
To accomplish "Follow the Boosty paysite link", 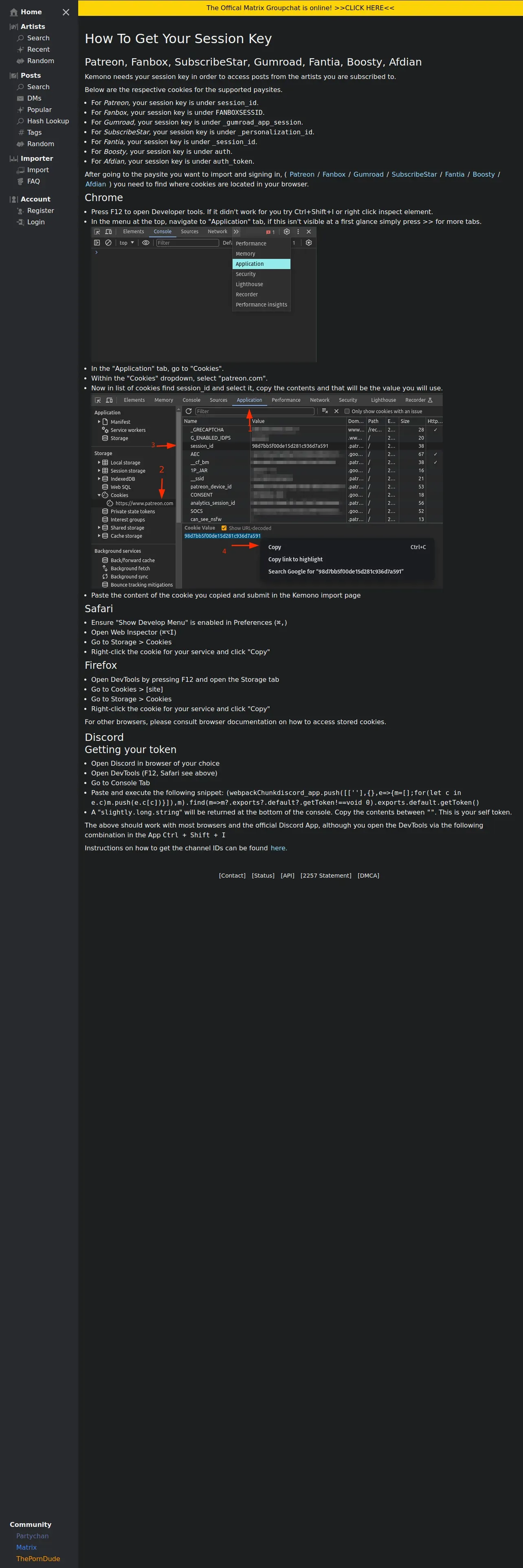I will 483,174.
